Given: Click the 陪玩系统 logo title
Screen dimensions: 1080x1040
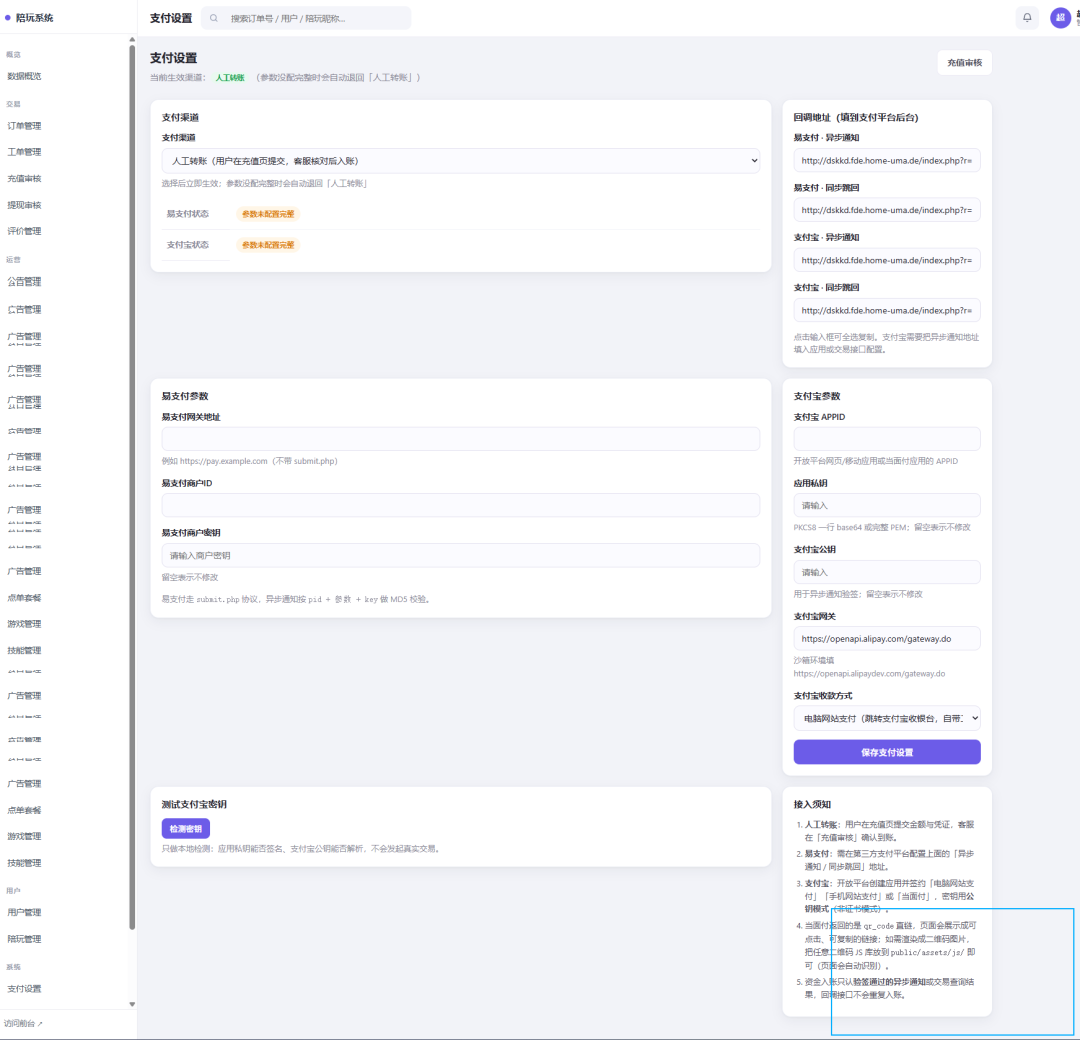Looking at the screenshot, I should [34, 18].
